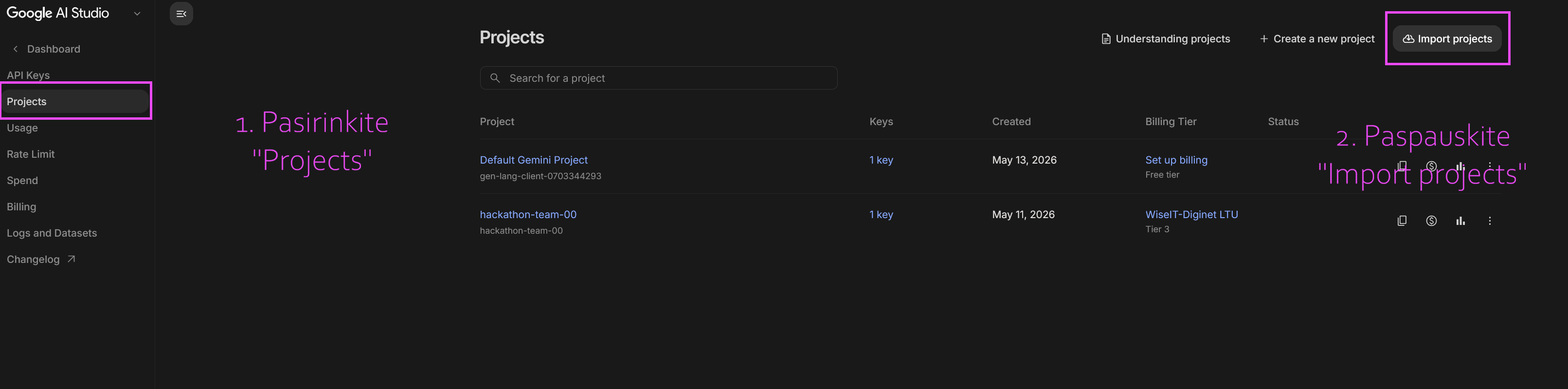This screenshot has height=389, width=1568.
Task: Click back arrow next to Dashboard
Action: (15, 49)
